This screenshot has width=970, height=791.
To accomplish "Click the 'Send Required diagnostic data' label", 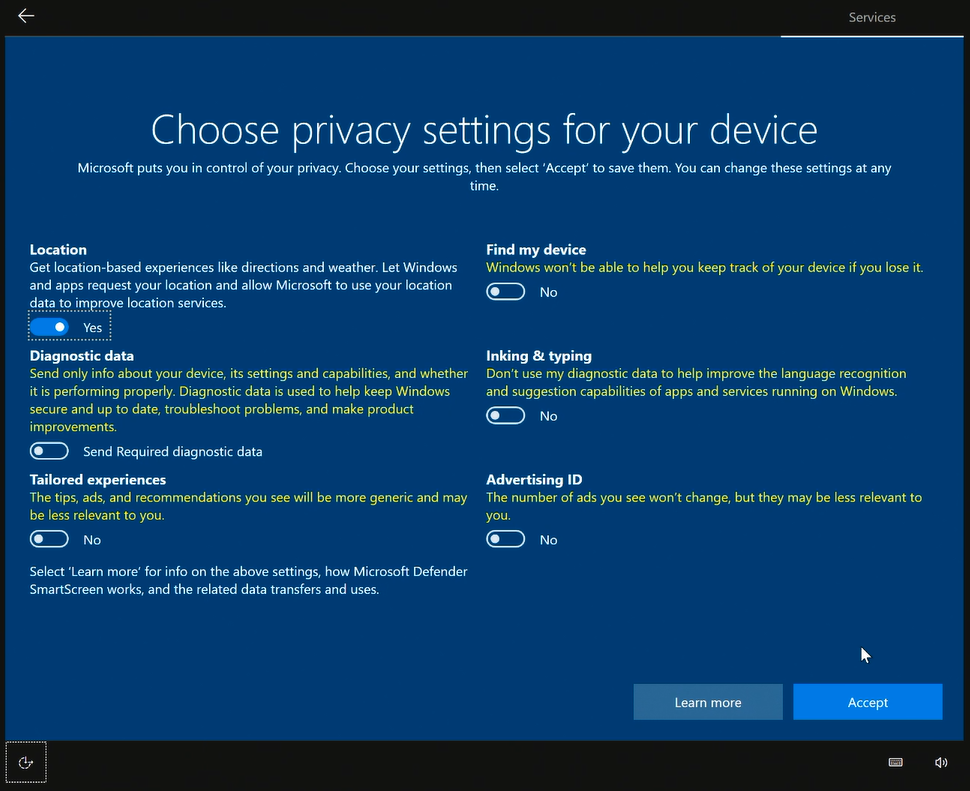I will pyautogui.click(x=173, y=452).
